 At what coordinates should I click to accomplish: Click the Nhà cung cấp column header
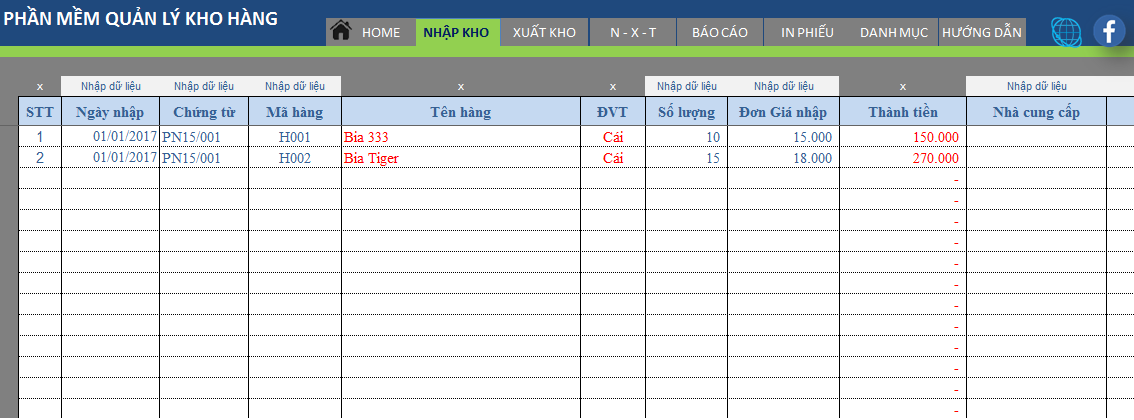[1036, 112]
